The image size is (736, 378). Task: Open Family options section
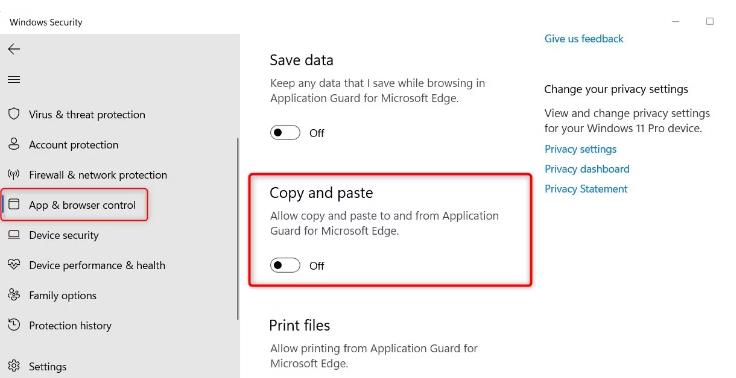click(x=62, y=295)
